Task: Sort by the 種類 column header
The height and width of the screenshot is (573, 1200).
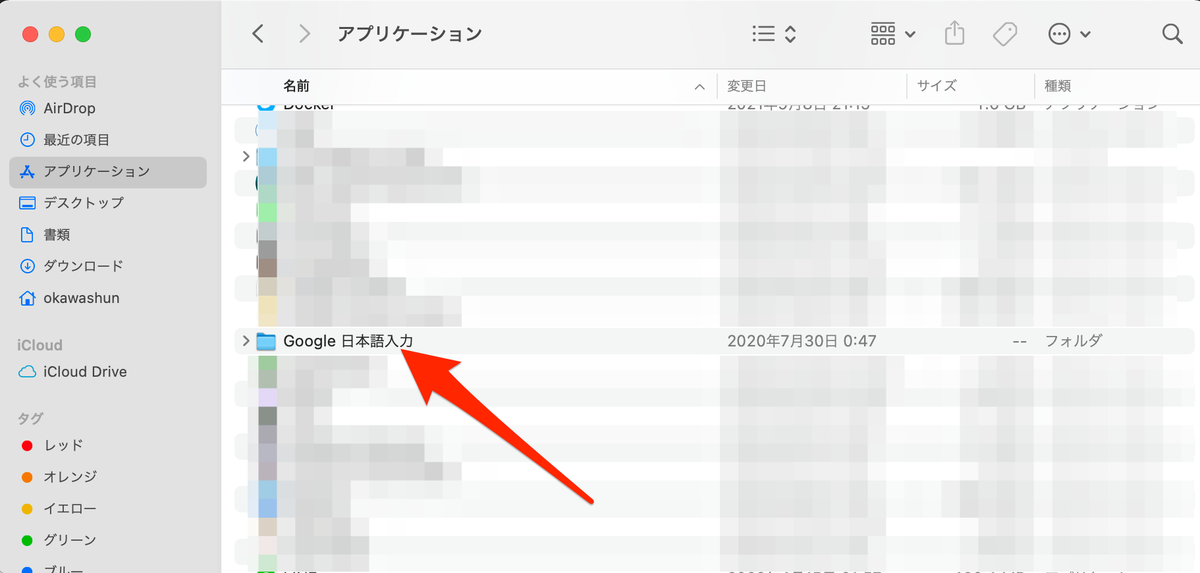Action: pos(1058,87)
